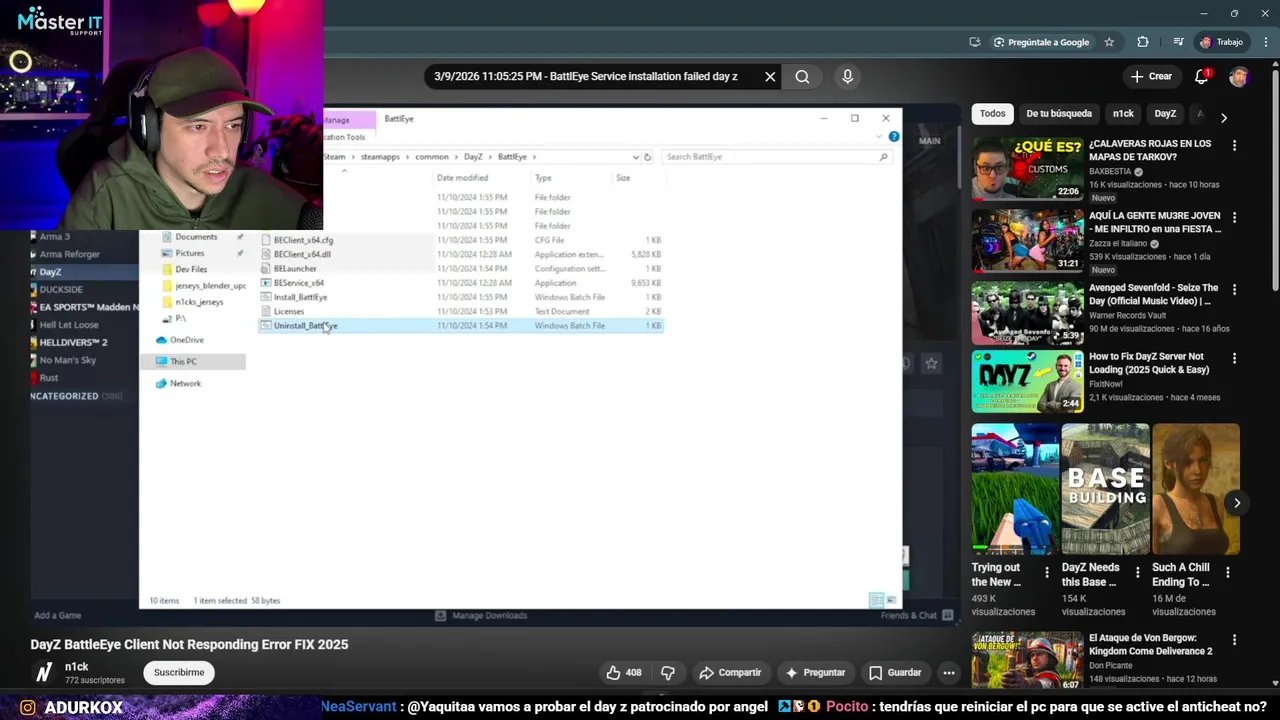
Task: Open OneDrive in Explorer navigation pane
Action: (186, 340)
